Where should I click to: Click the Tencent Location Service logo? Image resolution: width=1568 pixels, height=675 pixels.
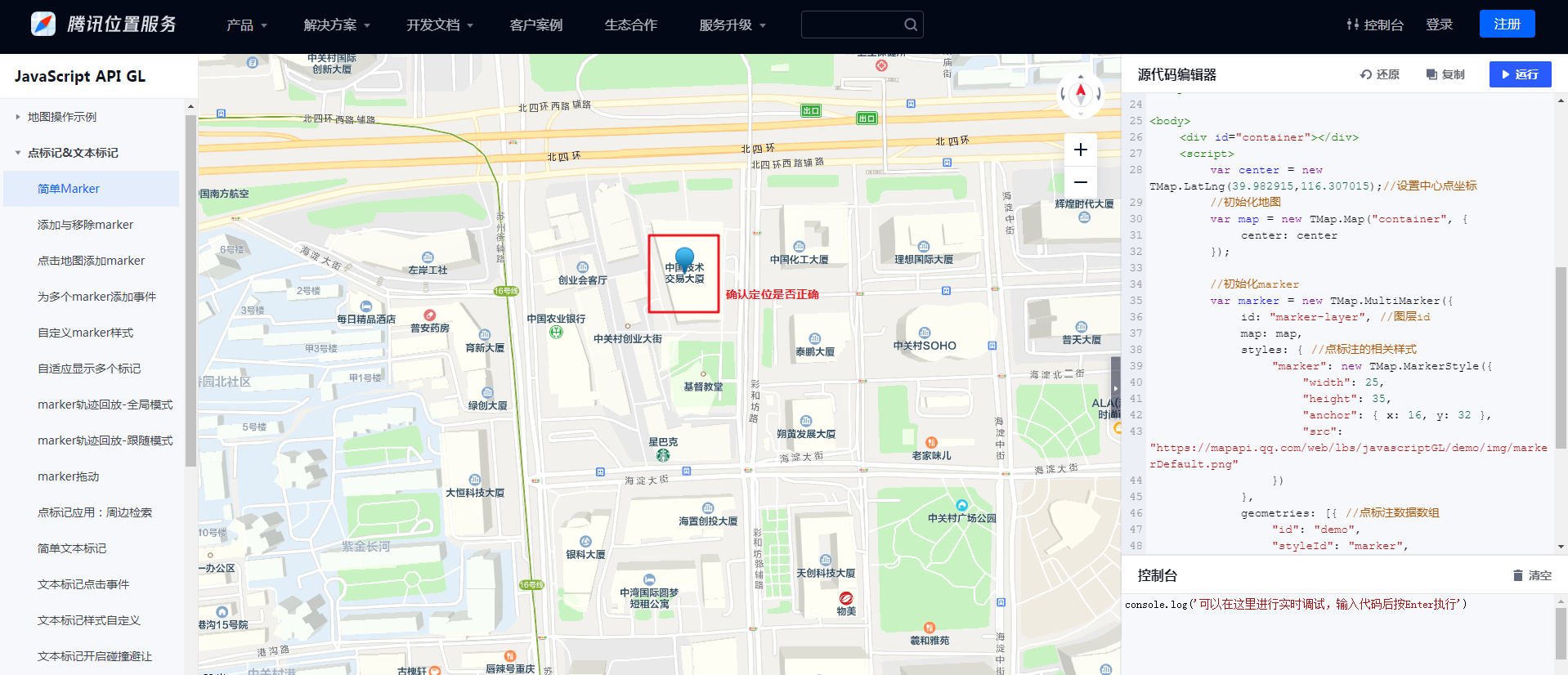point(104,24)
